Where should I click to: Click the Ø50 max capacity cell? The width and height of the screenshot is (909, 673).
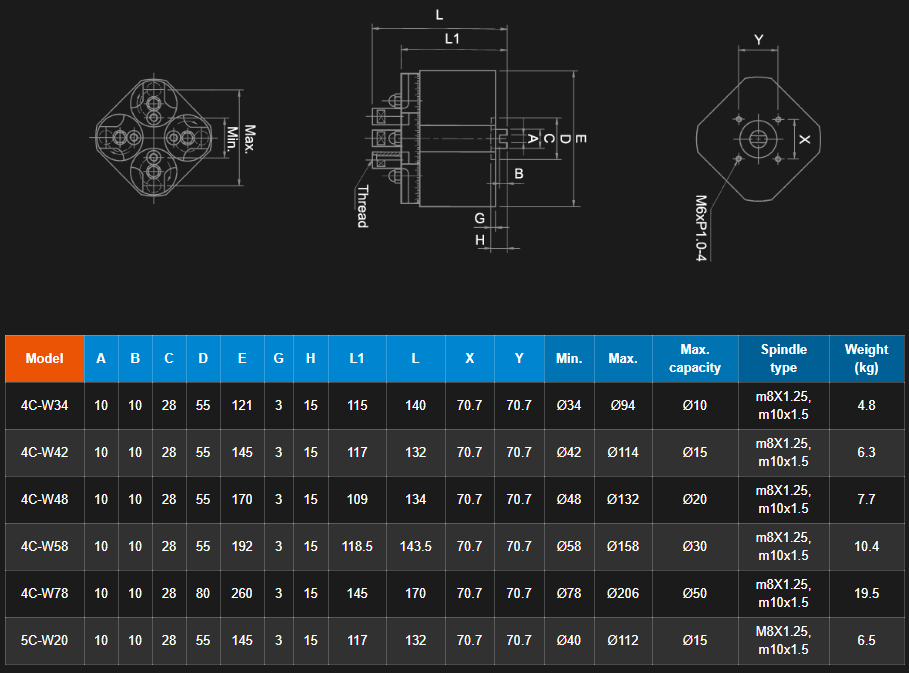(694, 593)
